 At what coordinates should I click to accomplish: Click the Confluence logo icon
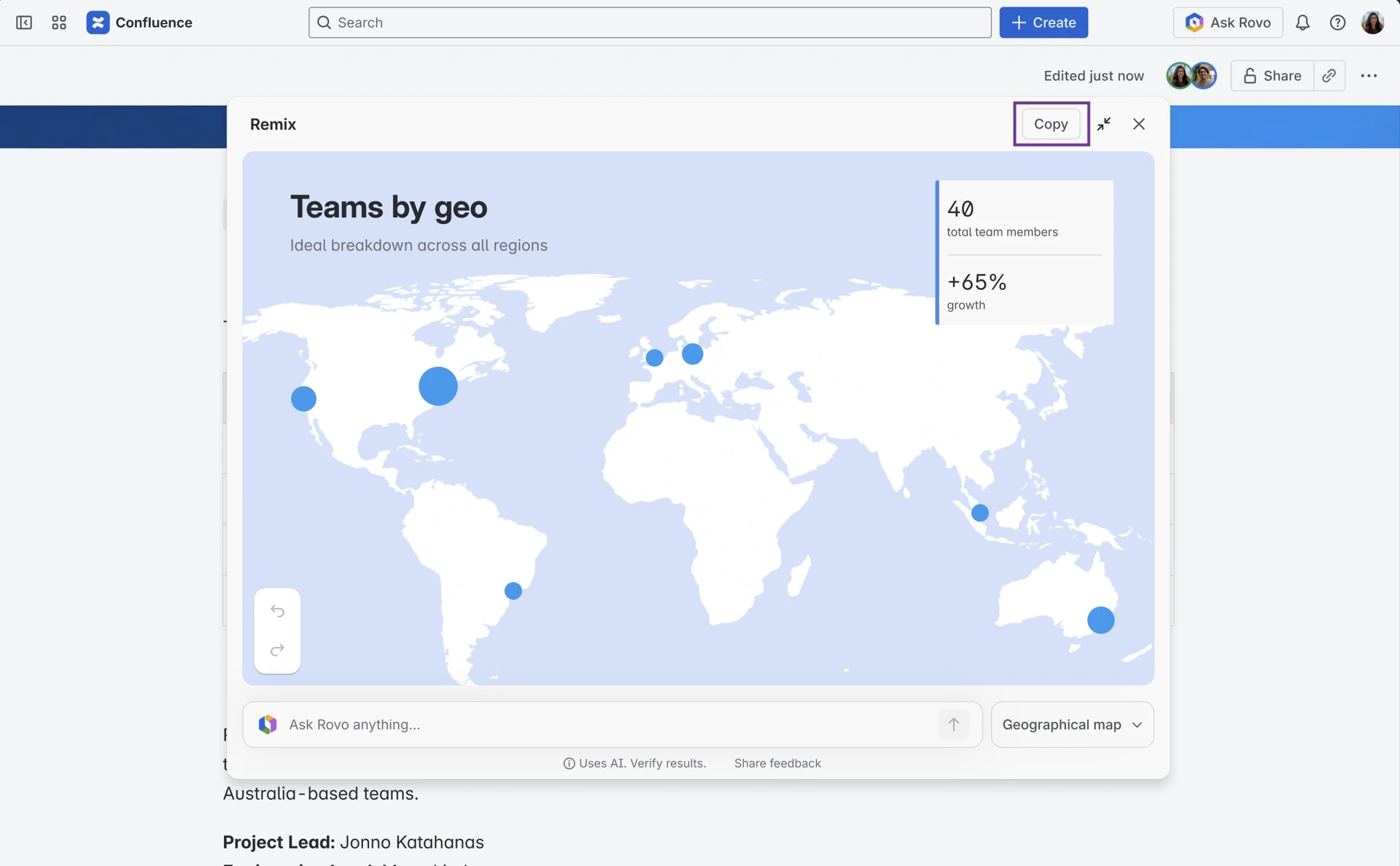click(x=98, y=23)
